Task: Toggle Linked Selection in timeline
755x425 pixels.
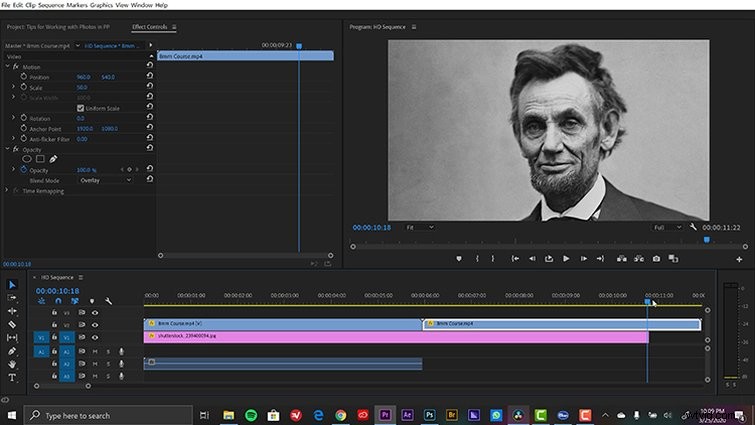Action: (75, 301)
